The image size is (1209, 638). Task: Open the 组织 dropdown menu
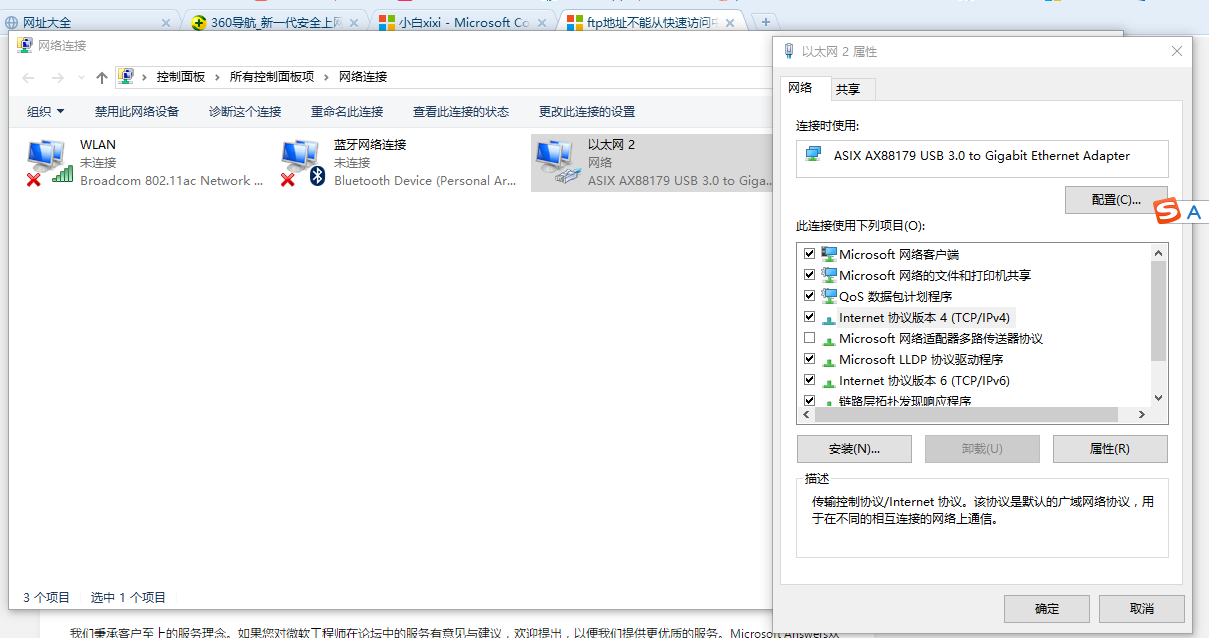pos(44,111)
